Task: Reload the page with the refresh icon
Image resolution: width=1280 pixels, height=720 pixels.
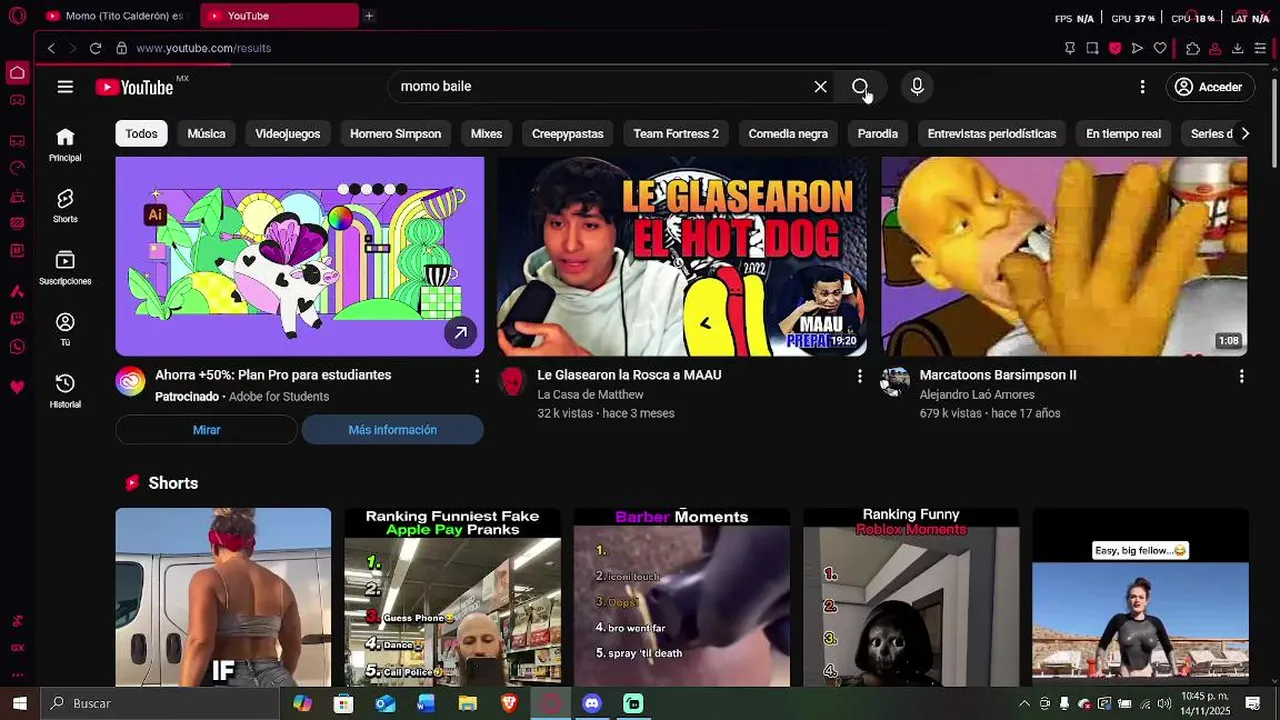Action: click(x=95, y=48)
